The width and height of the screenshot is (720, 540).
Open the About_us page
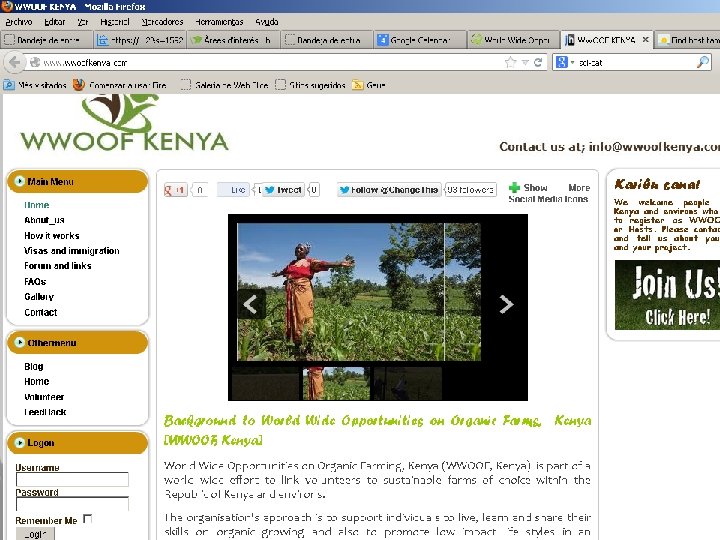point(44,220)
